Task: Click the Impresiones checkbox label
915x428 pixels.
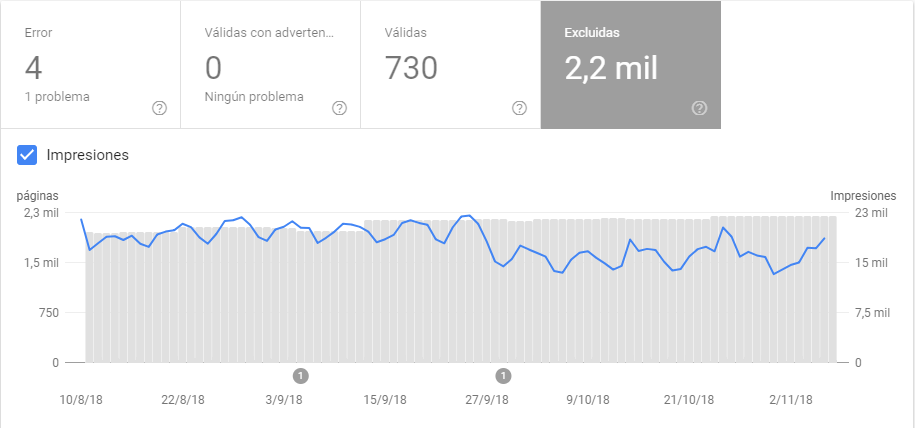Action: (88, 155)
